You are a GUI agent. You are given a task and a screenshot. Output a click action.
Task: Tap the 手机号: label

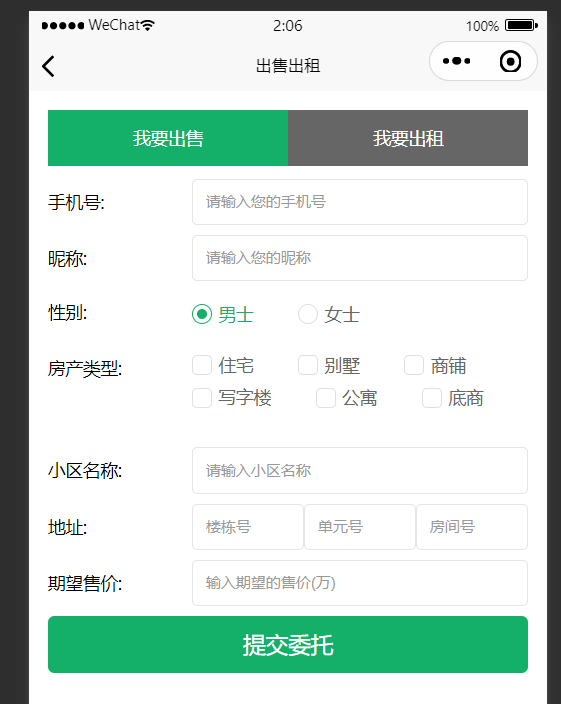coord(76,202)
